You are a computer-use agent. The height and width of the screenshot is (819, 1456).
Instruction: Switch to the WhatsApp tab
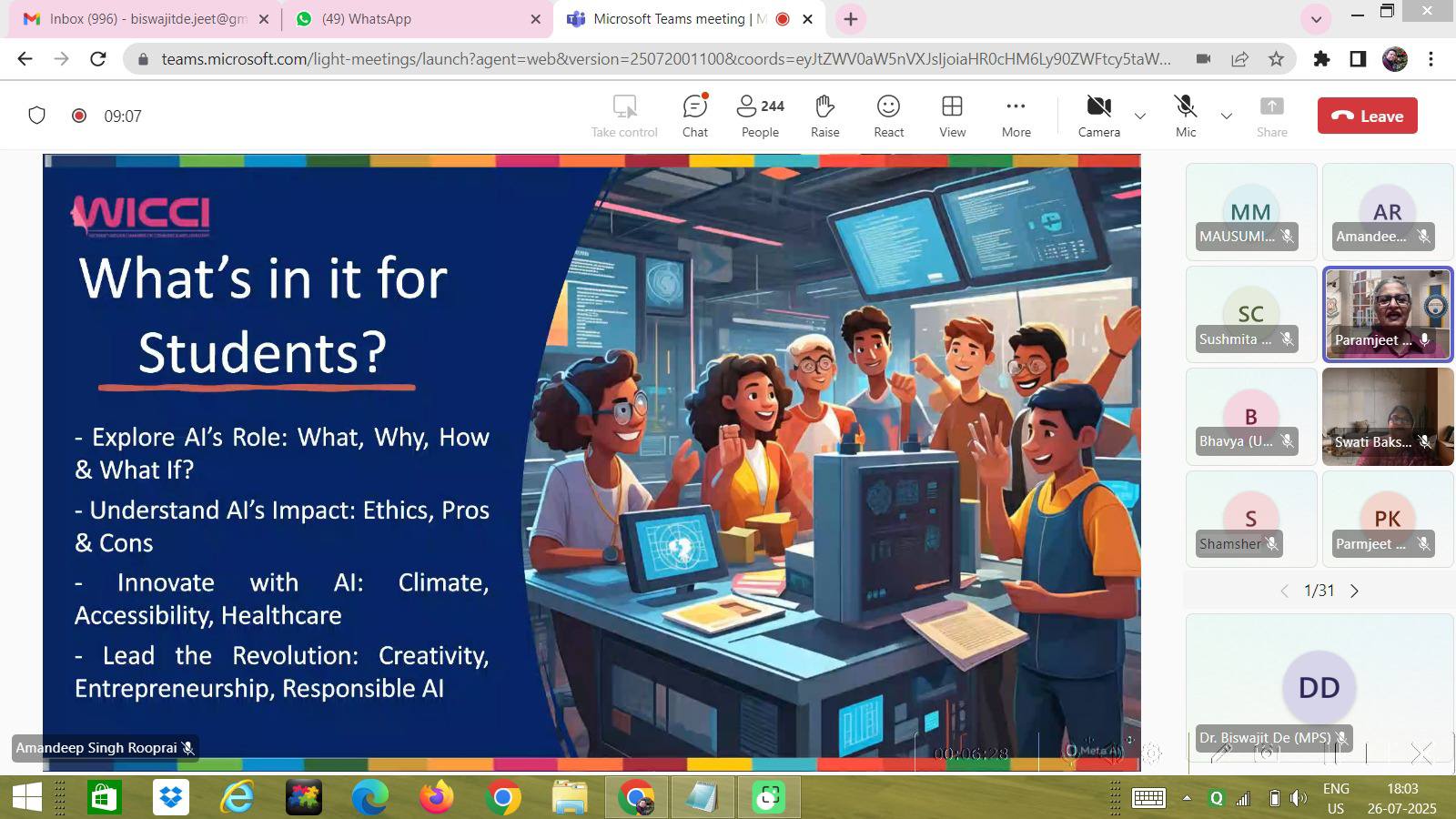(x=409, y=19)
